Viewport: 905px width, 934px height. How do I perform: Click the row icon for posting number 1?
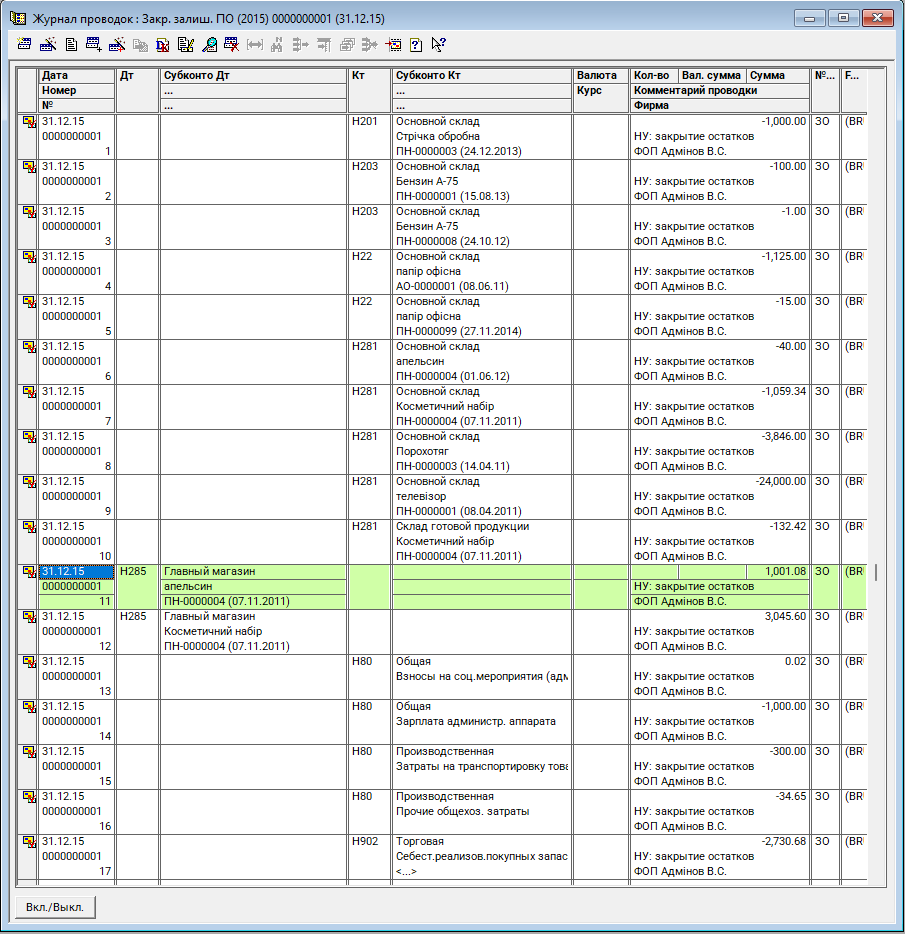coord(28,122)
